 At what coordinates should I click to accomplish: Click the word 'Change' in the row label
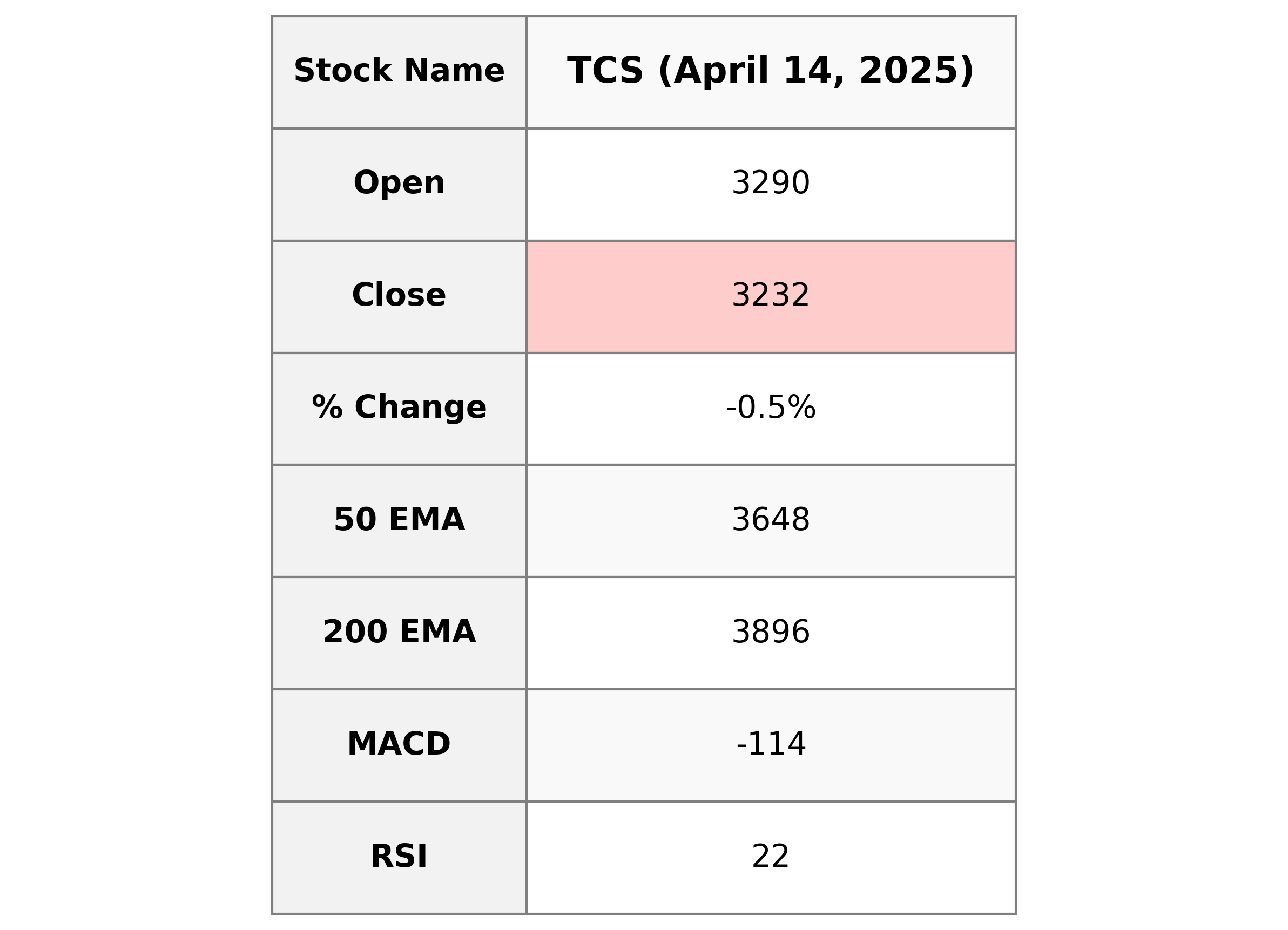click(420, 408)
